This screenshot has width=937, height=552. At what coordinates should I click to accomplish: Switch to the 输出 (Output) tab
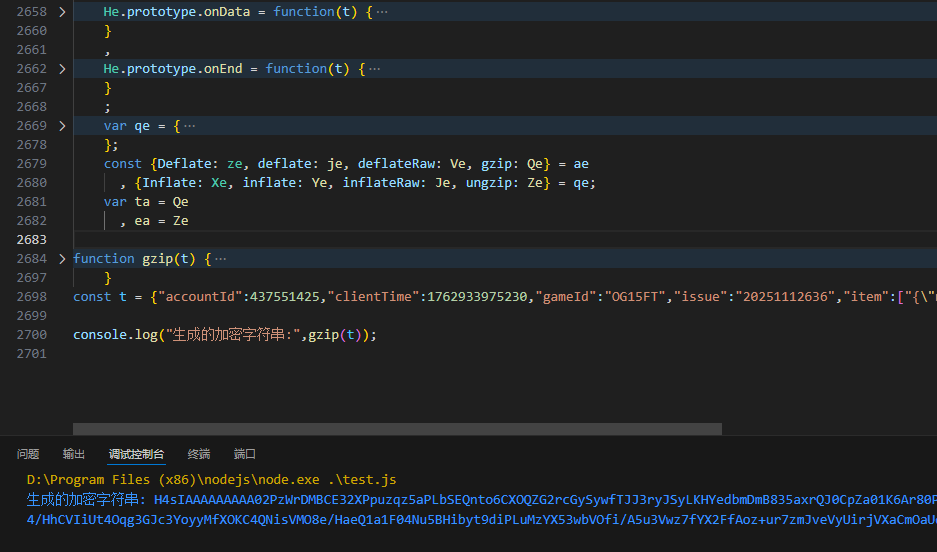tap(74, 454)
